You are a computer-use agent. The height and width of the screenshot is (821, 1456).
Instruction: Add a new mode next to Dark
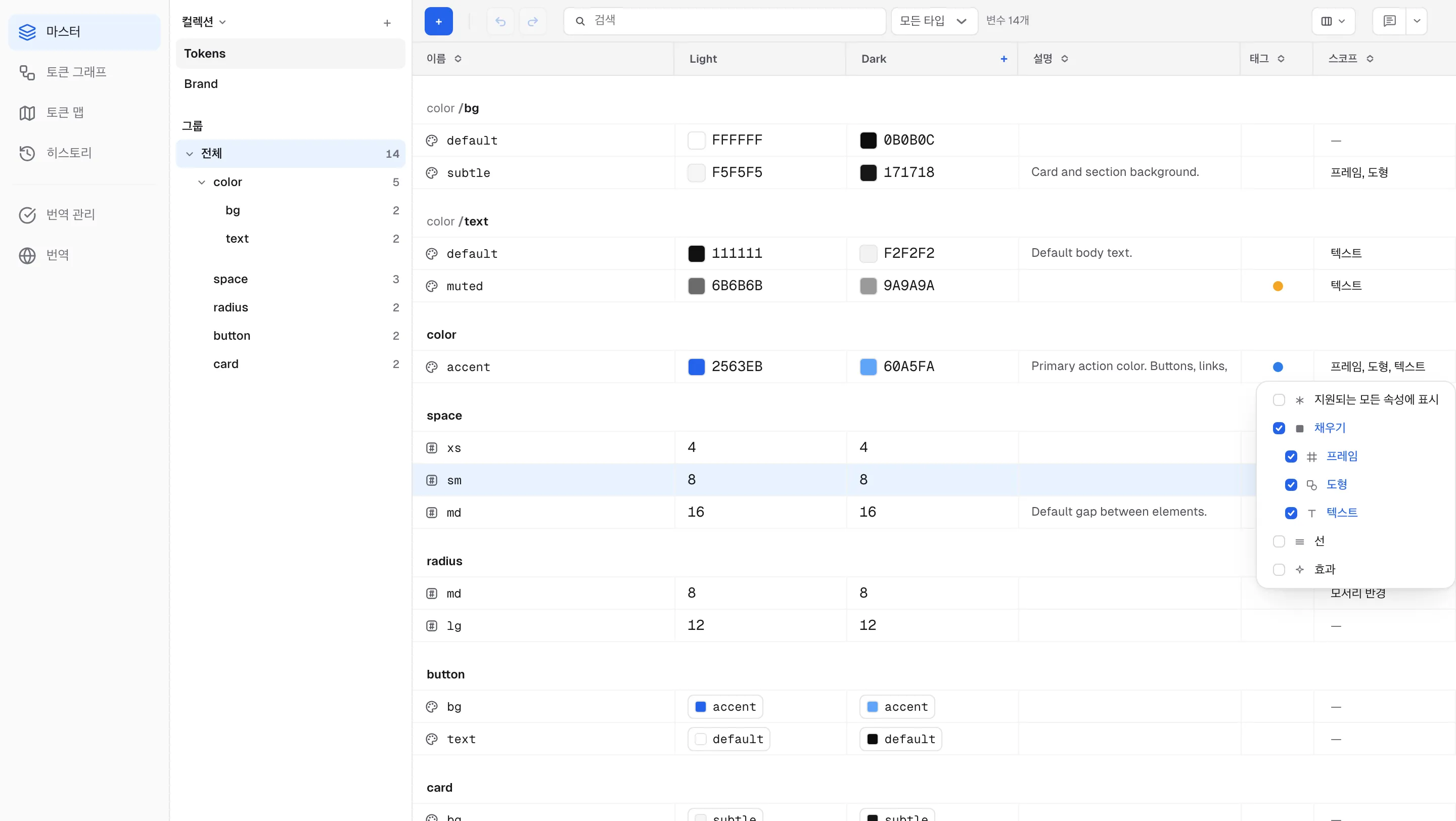(1004, 59)
